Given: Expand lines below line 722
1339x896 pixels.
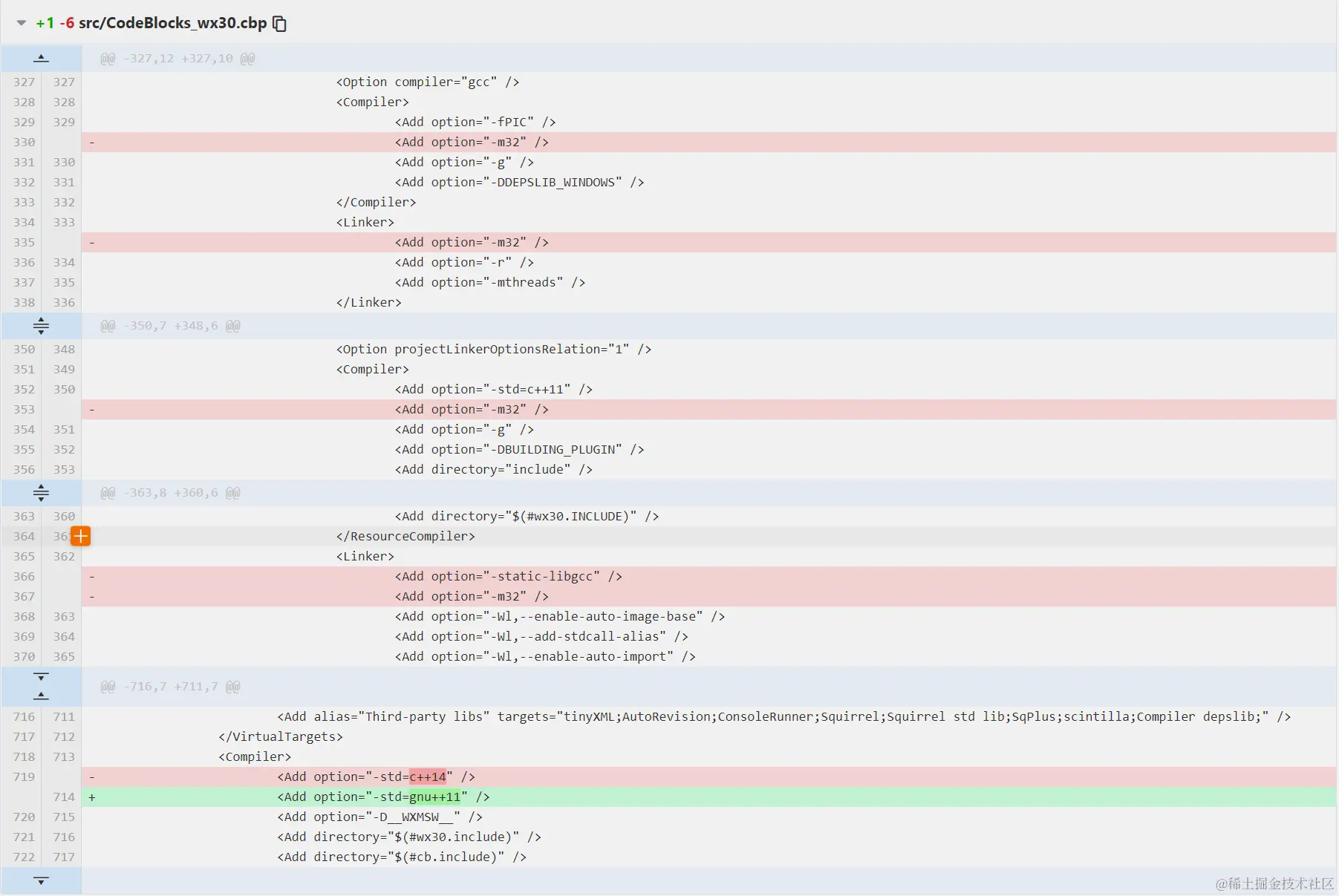Looking at the screenshot, I should click(41, 880).
